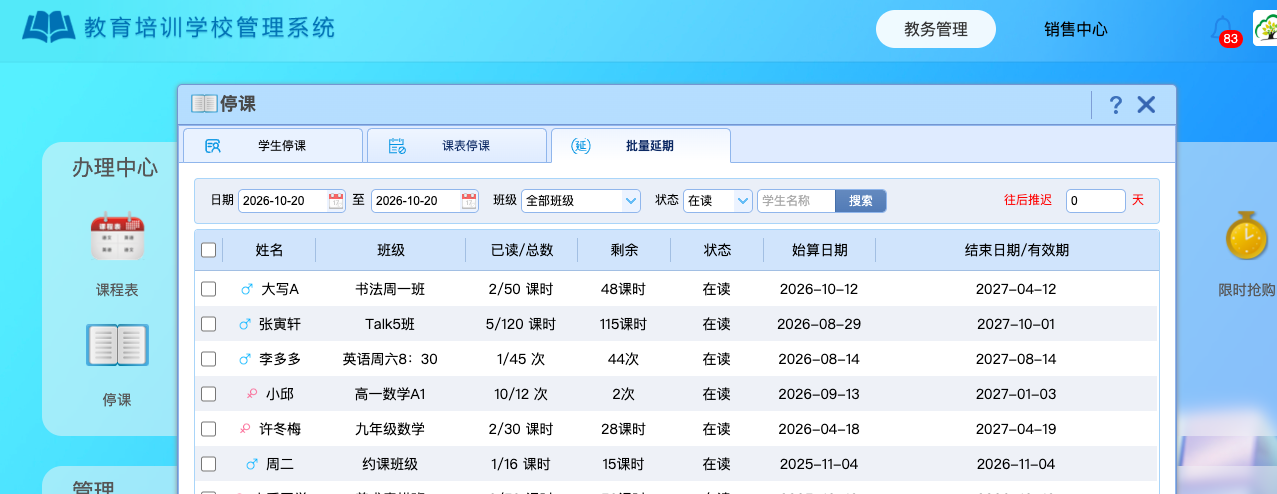This screenshot has width=1277, height=494.
Task: Click the 书法周一班 class cell
Action: coord(390,289)
